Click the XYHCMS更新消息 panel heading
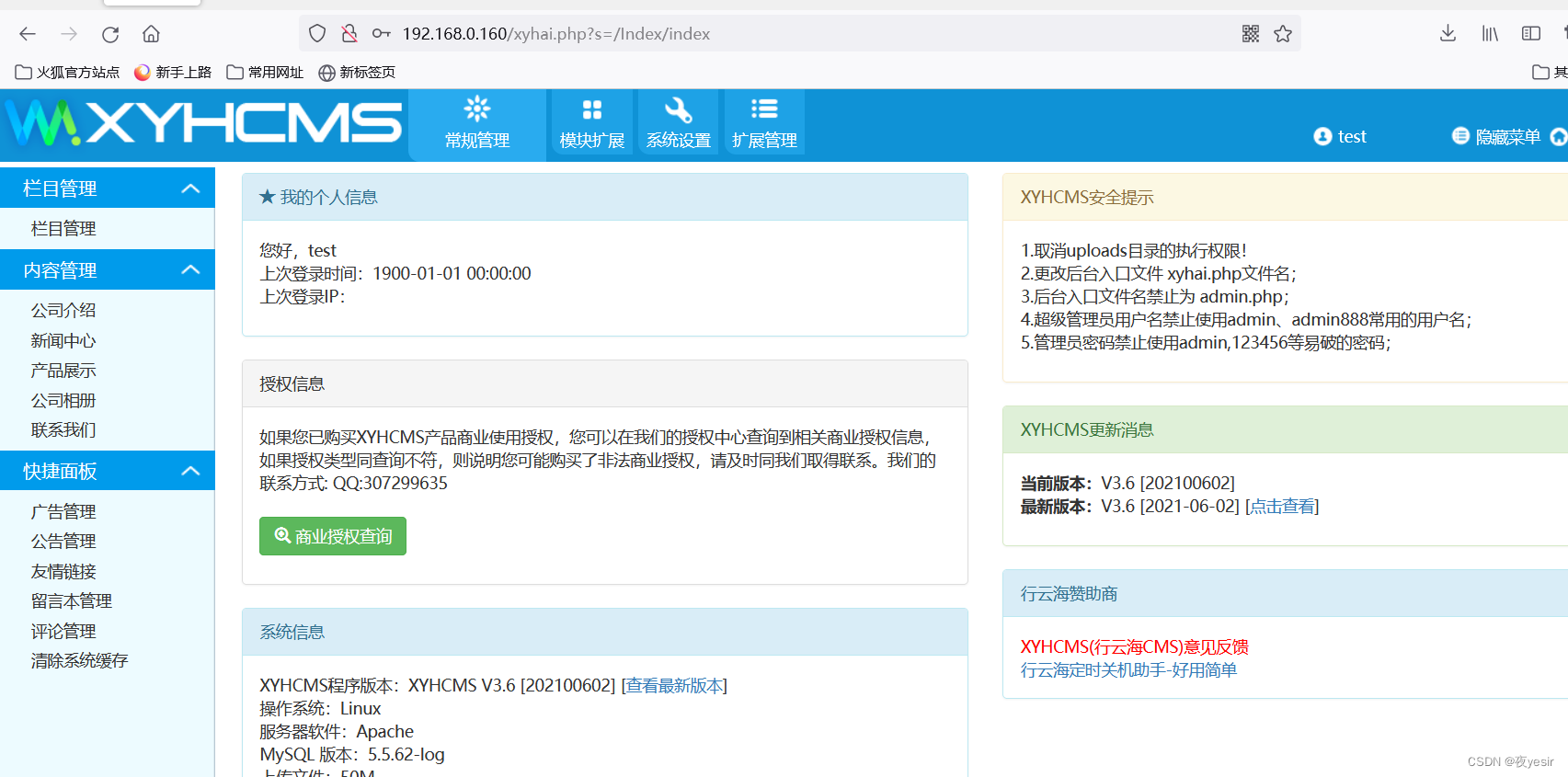The width and height of the screenshot is (1568, 777). click(1286, 430)
